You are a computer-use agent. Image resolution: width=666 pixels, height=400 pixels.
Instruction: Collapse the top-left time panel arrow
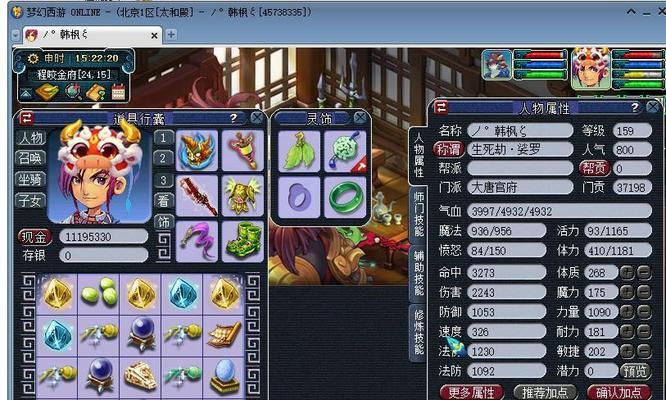click(26, 93)
